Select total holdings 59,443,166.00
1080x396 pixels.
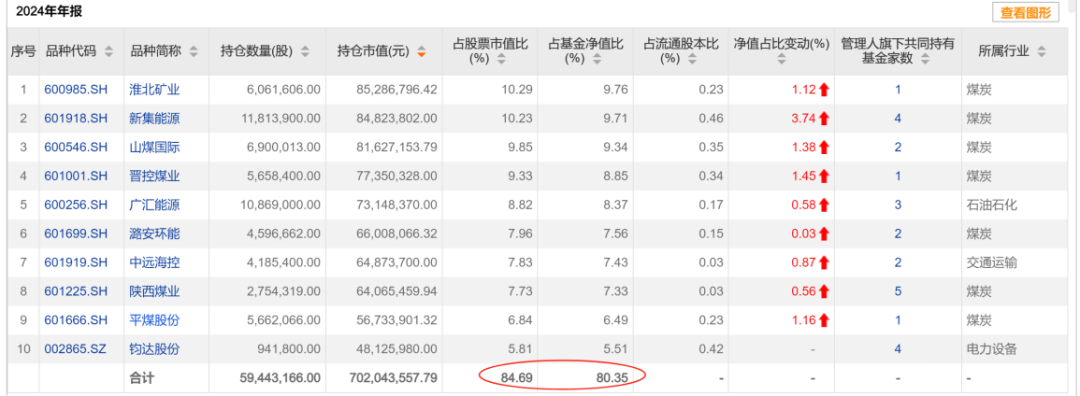(280, 378)
